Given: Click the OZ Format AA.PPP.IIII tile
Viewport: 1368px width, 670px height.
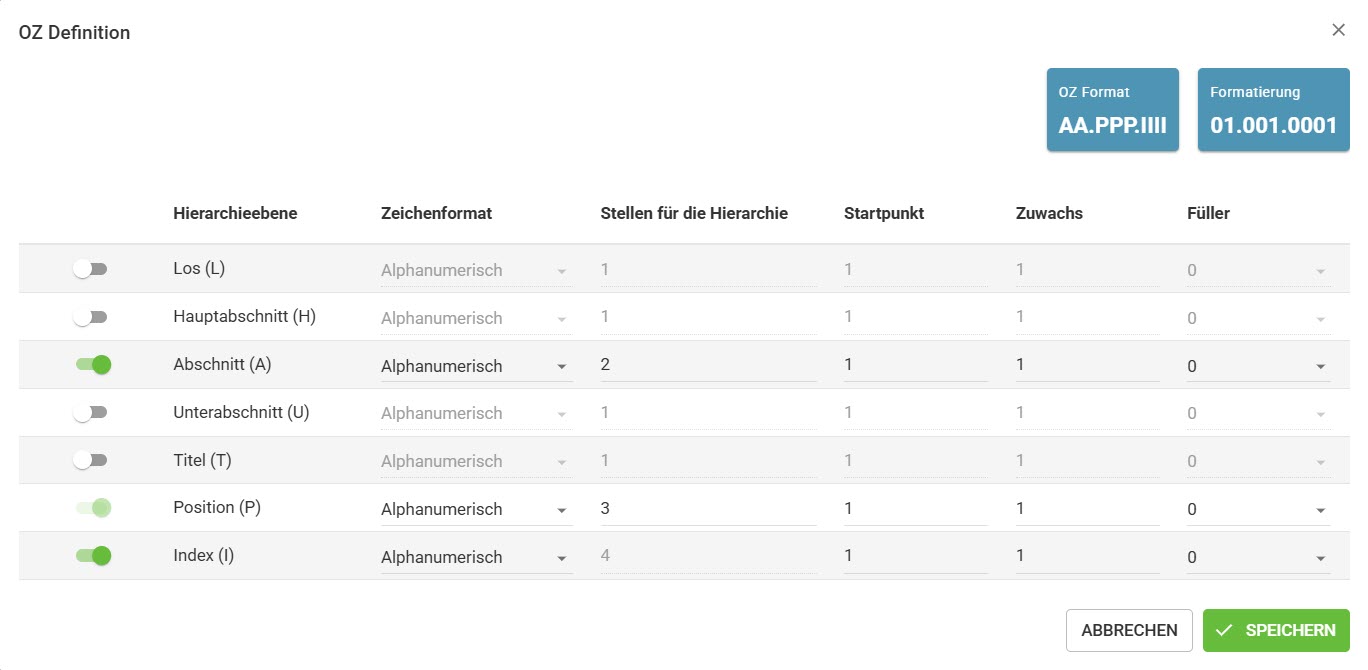Looking at the screenshot, I should pyautogui.click(x=1113, y=110).
